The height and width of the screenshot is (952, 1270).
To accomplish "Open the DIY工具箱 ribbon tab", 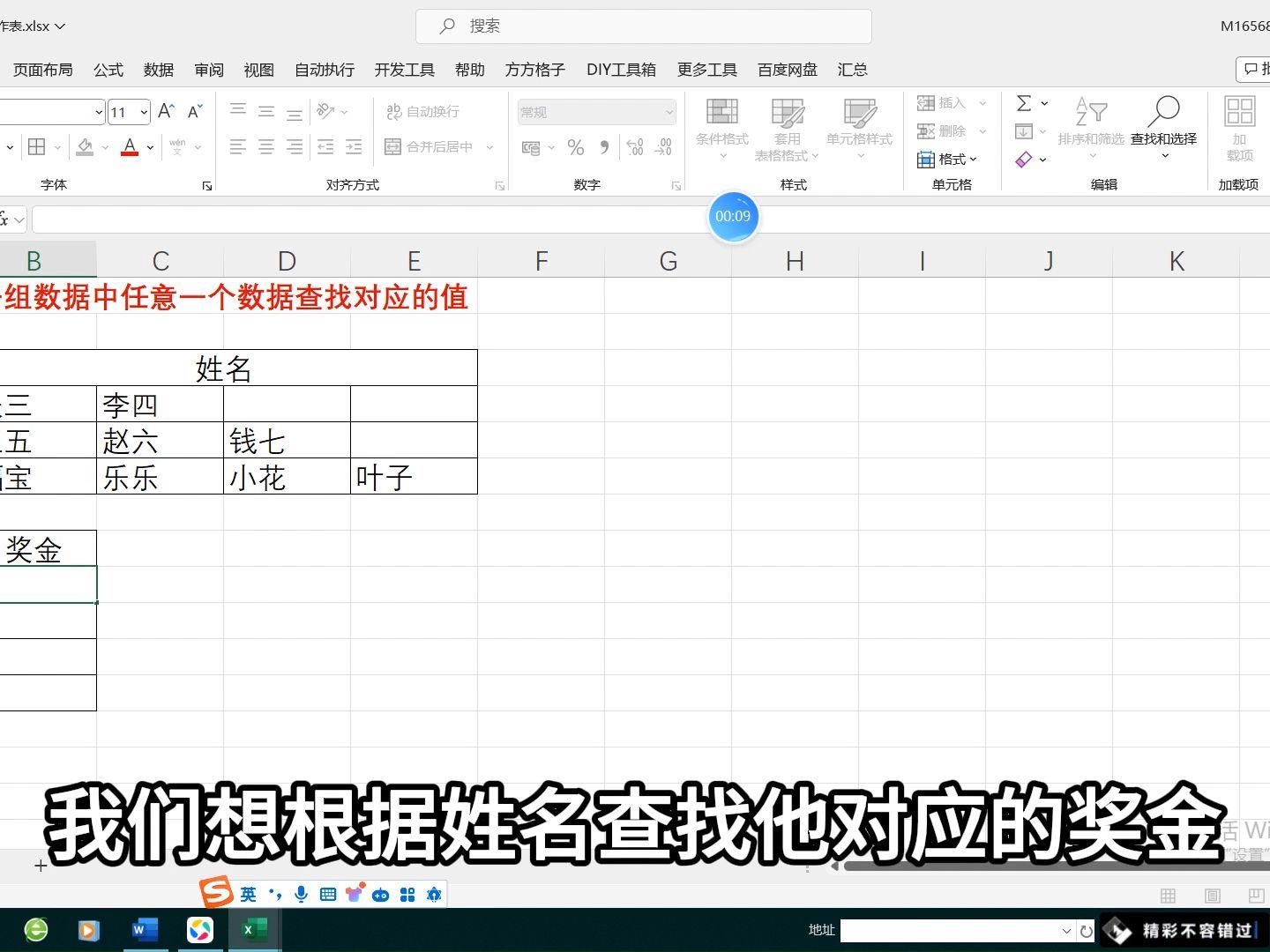I will [622, 70].
